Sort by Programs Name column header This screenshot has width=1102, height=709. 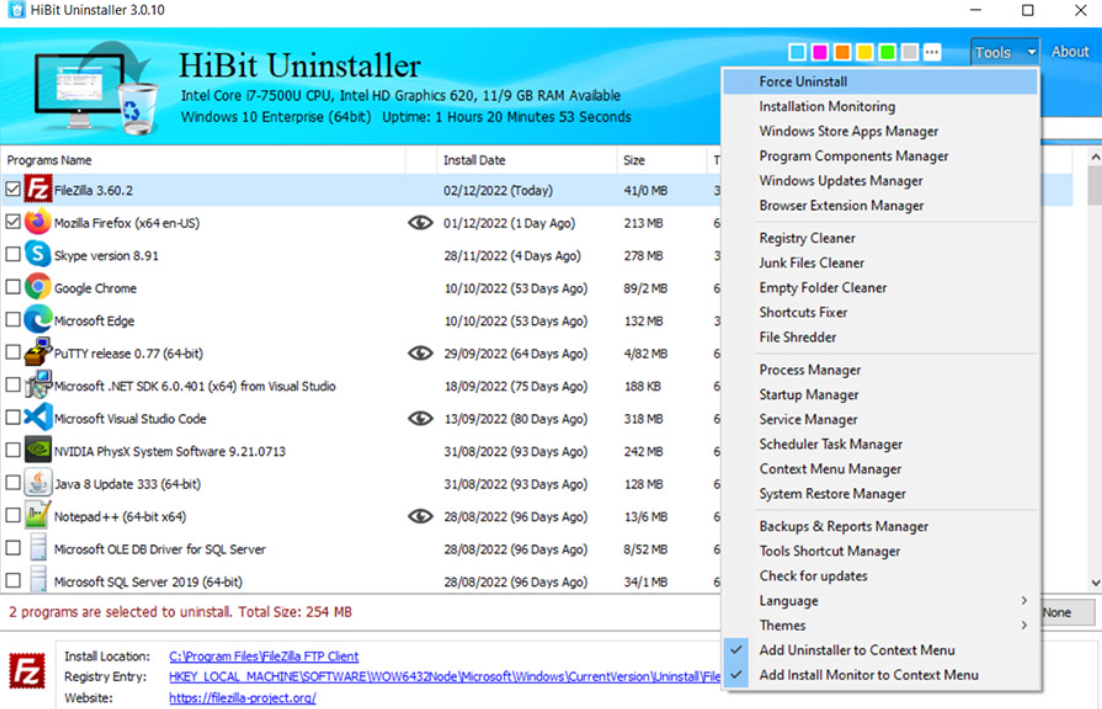tap(204, 160)
